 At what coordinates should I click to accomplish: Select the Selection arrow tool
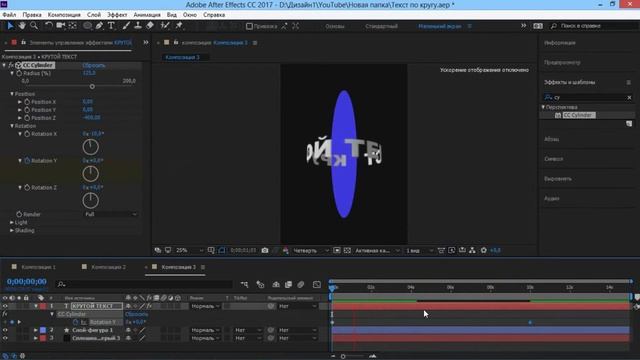pos(11,26)
